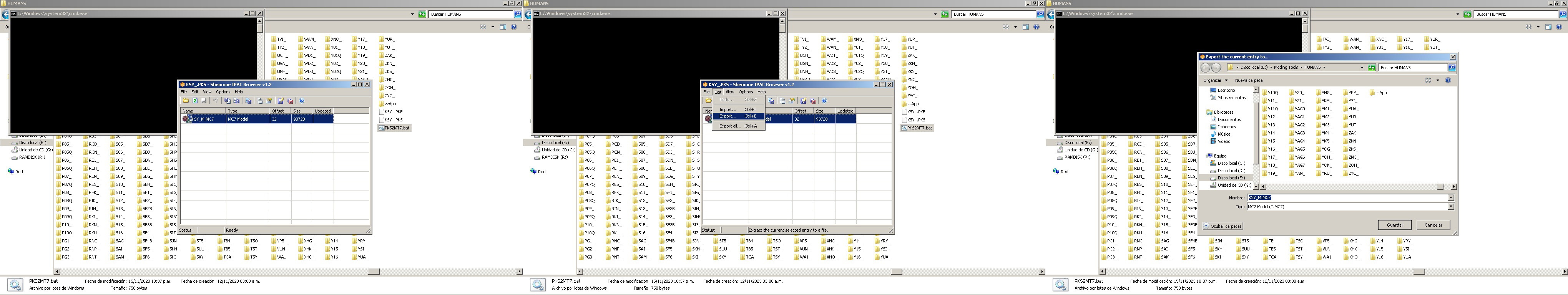Open File menu in Ready-status IPAC Browser
Screen dimensions: 1568x295
tap(184, 92)
